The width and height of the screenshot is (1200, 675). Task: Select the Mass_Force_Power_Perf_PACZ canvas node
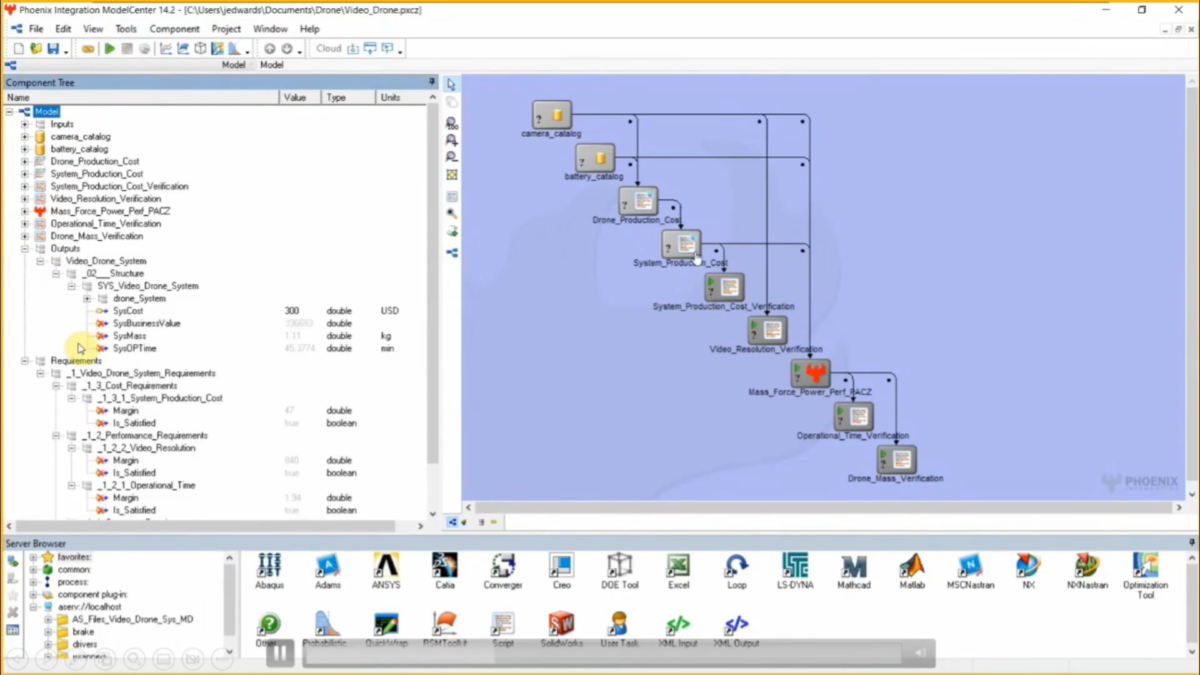coord(809,374)
